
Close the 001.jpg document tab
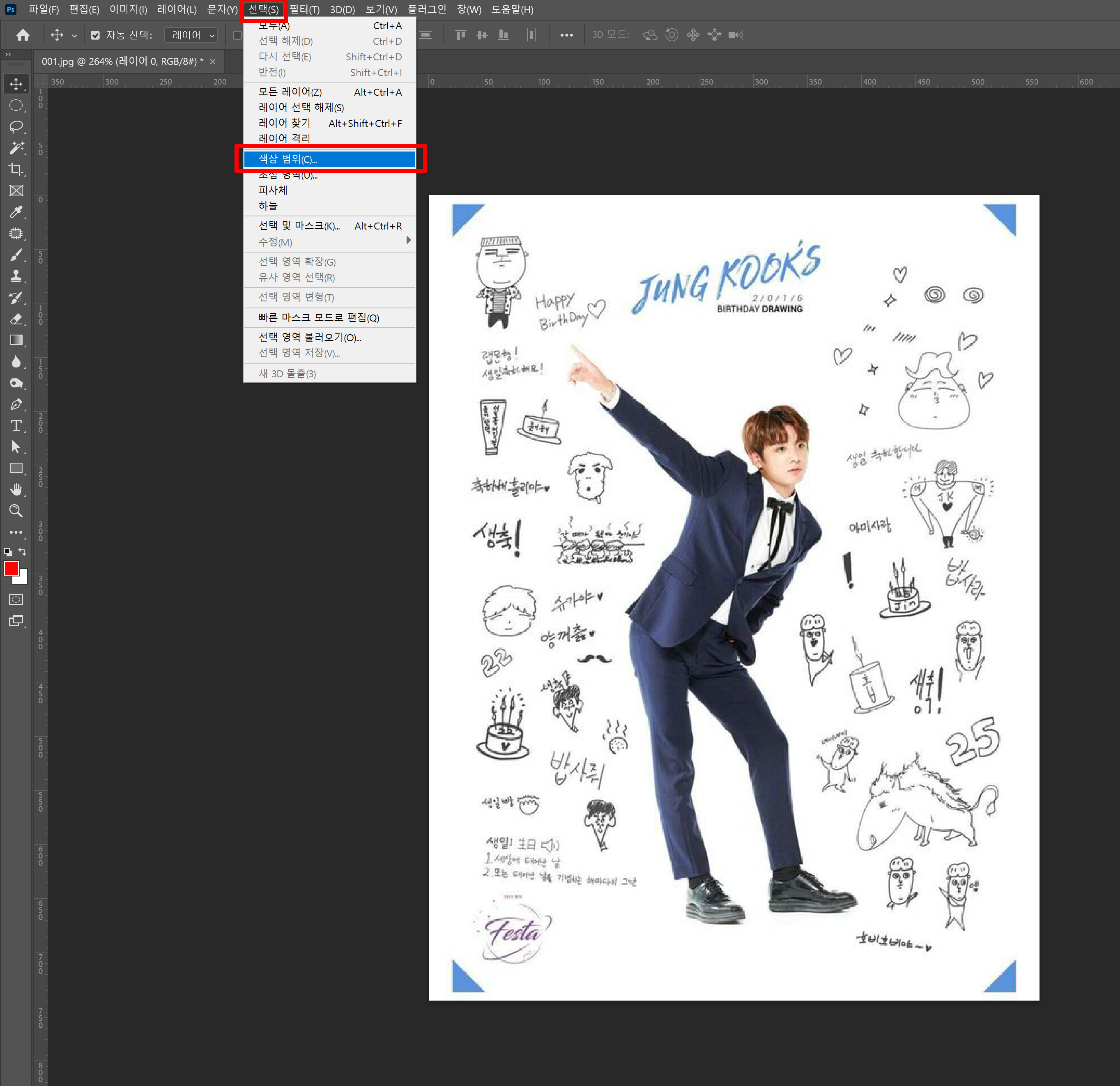pyautogui.click(x=213, y=62)
